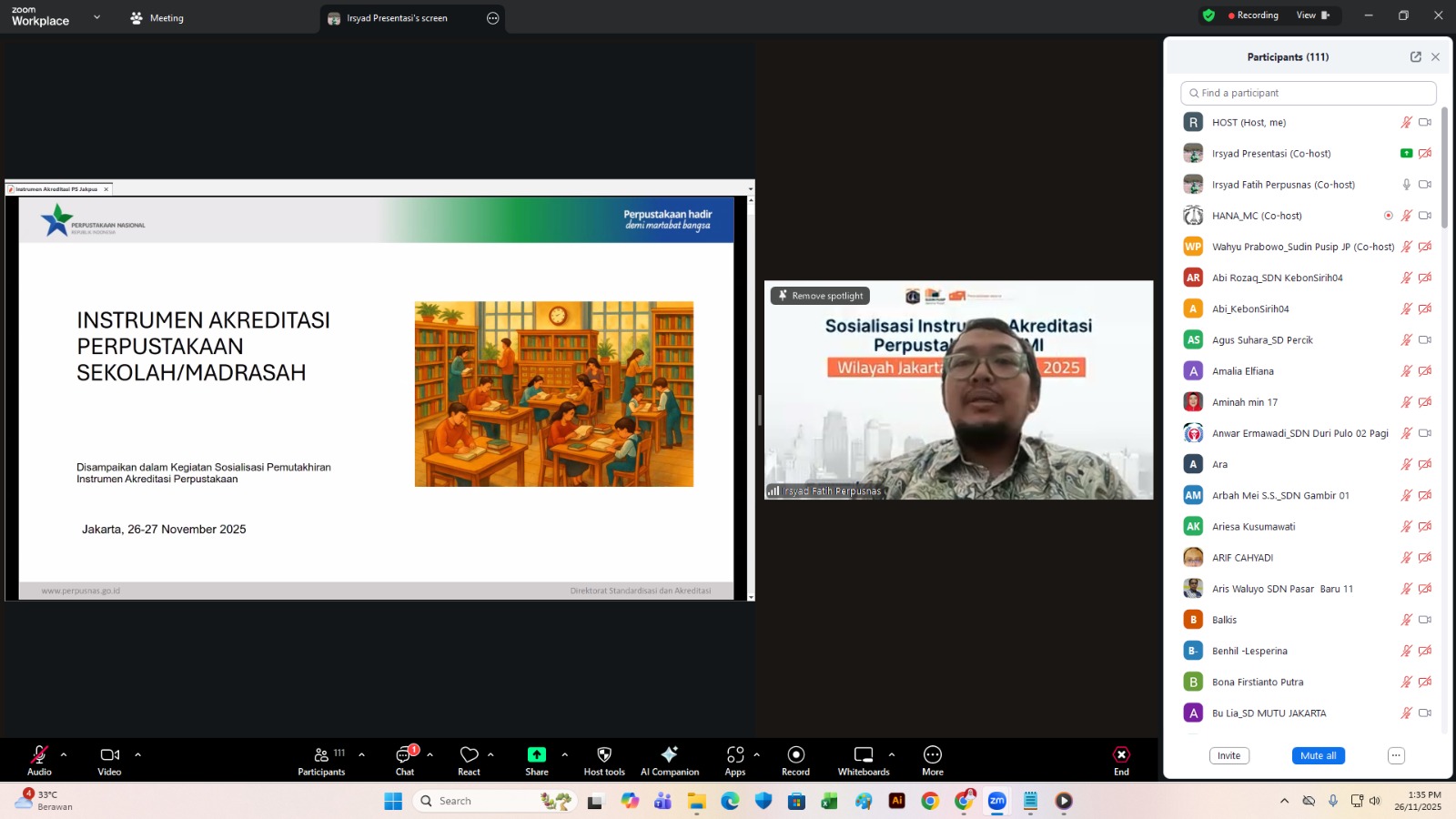
Task: Click the Invite button
Action: click(x=1228, y=755)
